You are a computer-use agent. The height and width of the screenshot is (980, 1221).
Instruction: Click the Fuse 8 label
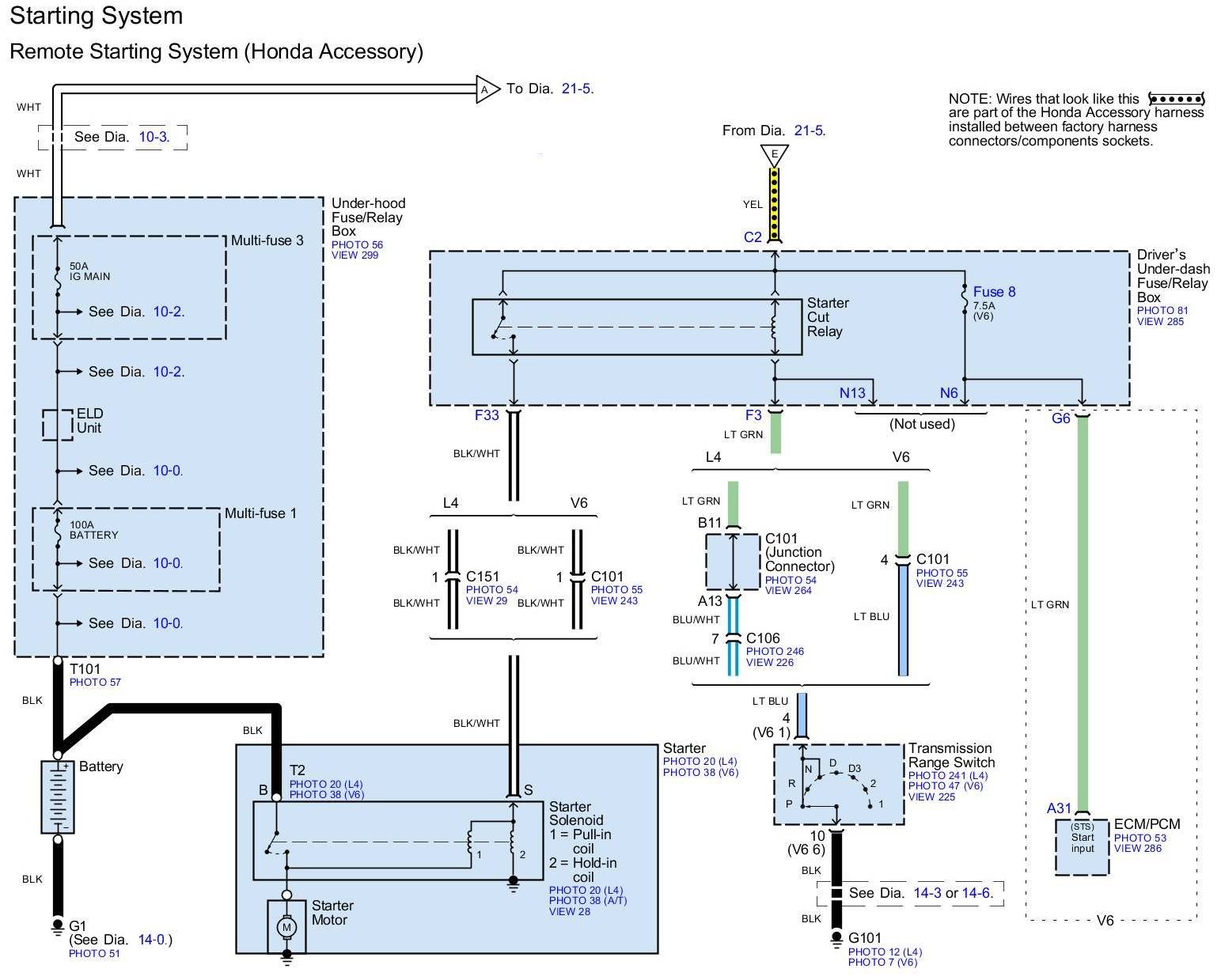(x=994, y=292)
